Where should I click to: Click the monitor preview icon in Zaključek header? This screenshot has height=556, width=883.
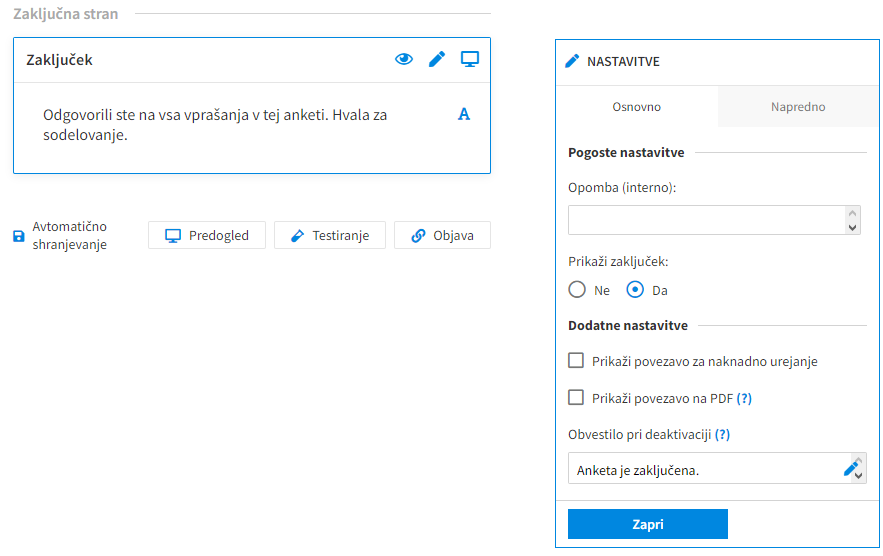coord(470,59)
